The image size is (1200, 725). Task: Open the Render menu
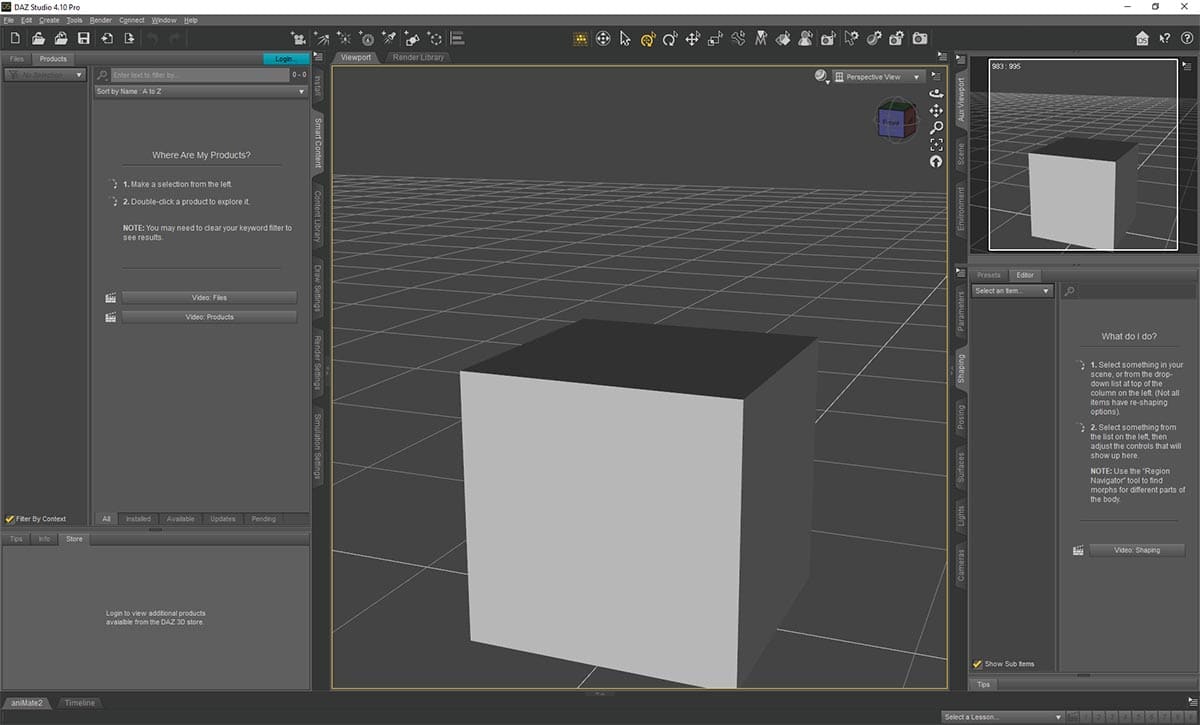pyautogui.click(x=100, y=19)
